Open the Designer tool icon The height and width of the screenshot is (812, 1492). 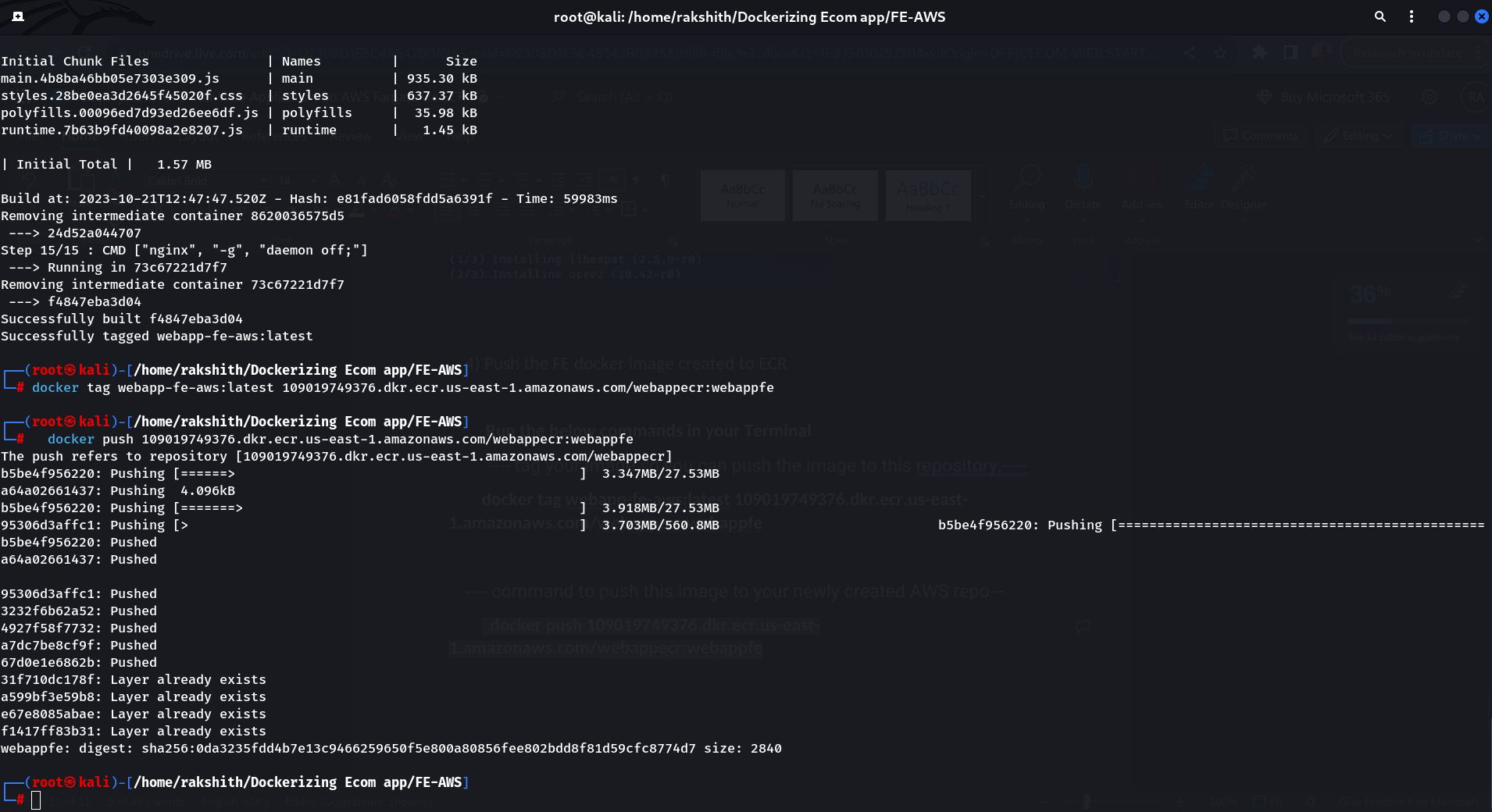[x=1244, y=179]
